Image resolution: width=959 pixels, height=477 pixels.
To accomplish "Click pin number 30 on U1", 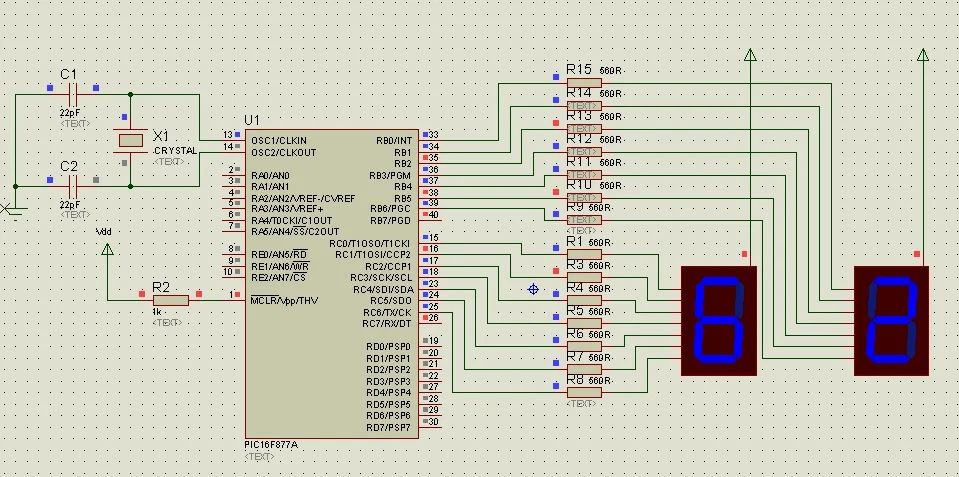I will pyautogui.click(x=434, y=421).
